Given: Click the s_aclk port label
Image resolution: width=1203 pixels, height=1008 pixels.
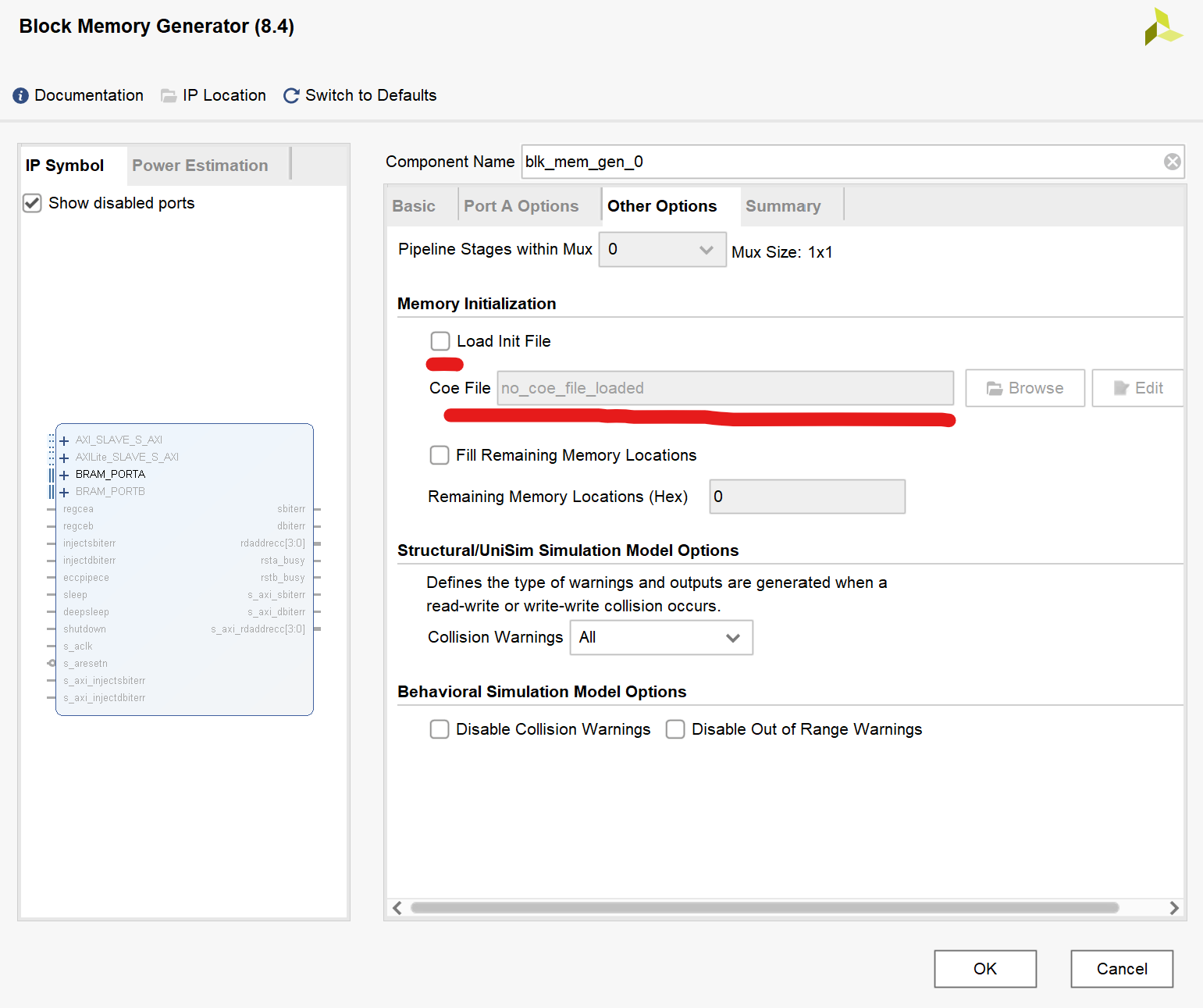Looking at the screenshot, I should point(77,646).
